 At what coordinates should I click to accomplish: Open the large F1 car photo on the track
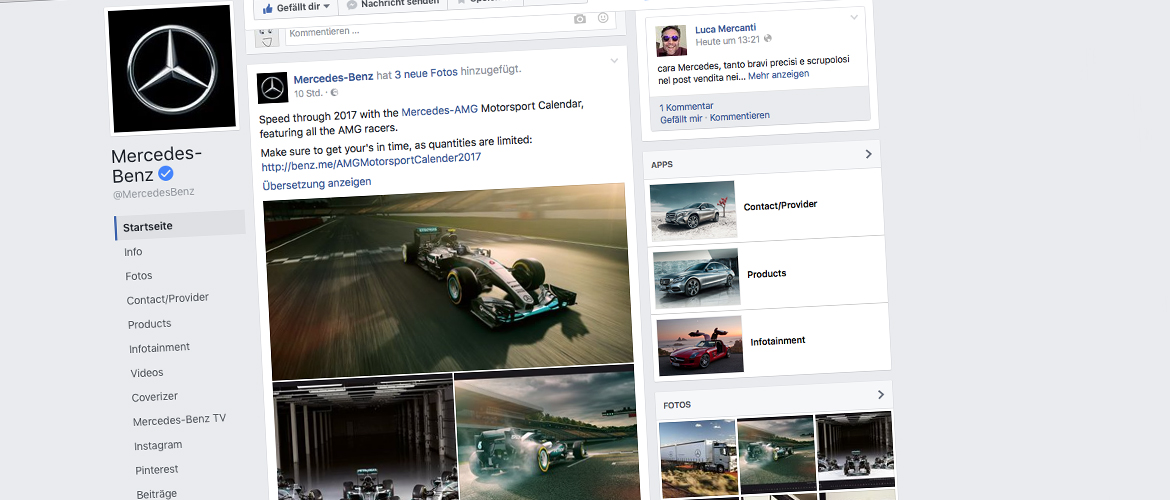[x=448, y=281]
